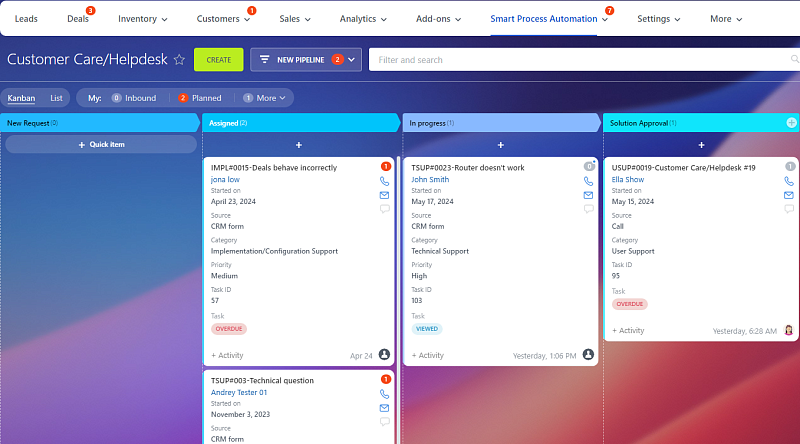Click Quick item button

[x=101, y=144]
